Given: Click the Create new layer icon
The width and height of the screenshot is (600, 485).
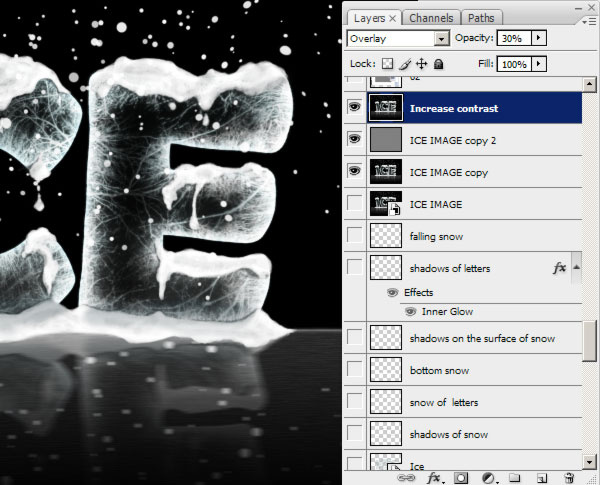Looking at the screenshot, I should coord(541,478).
